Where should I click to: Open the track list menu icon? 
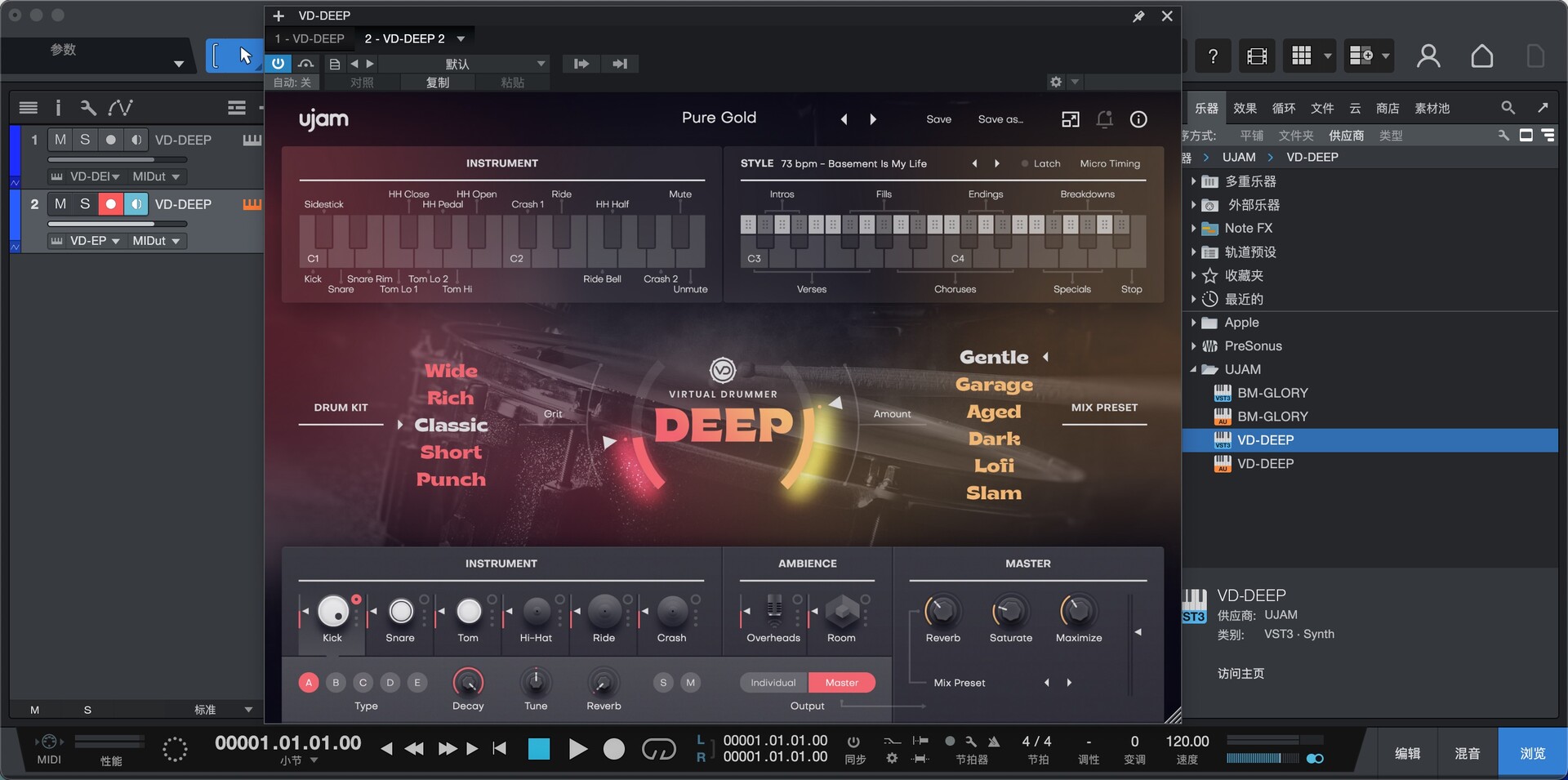point(29,108)
